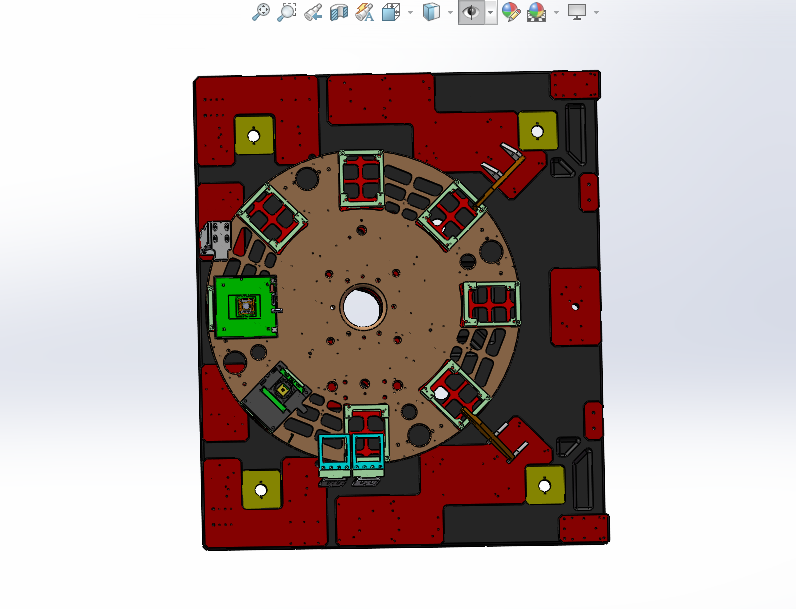Open the Display Style dropdown arrow

(450, 12)
